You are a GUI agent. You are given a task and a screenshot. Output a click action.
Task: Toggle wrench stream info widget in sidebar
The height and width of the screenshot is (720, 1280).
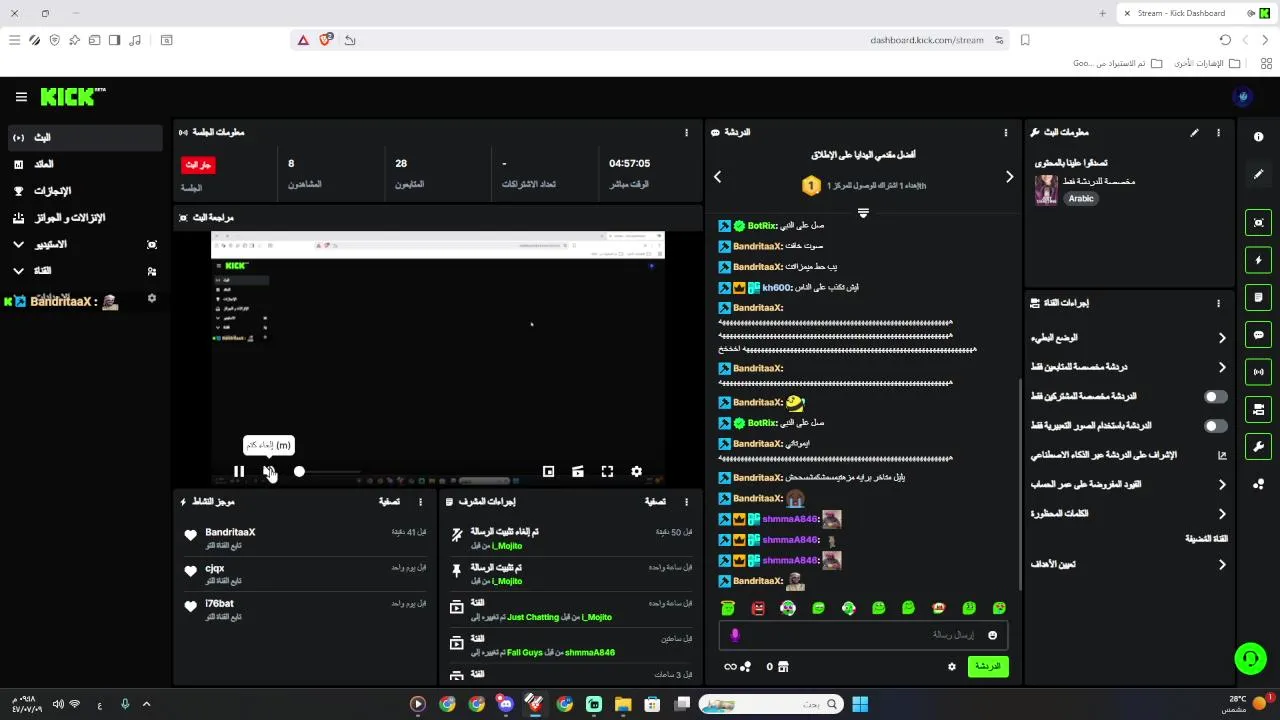point(1258,446)
